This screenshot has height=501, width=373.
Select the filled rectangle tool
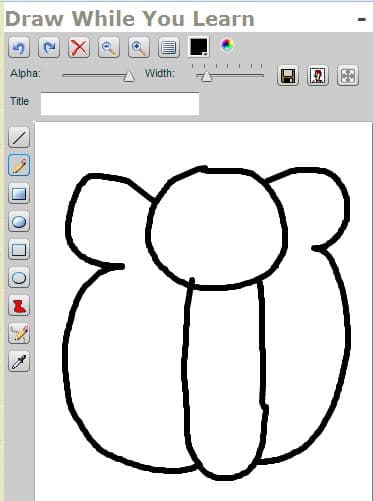(19, 193)
